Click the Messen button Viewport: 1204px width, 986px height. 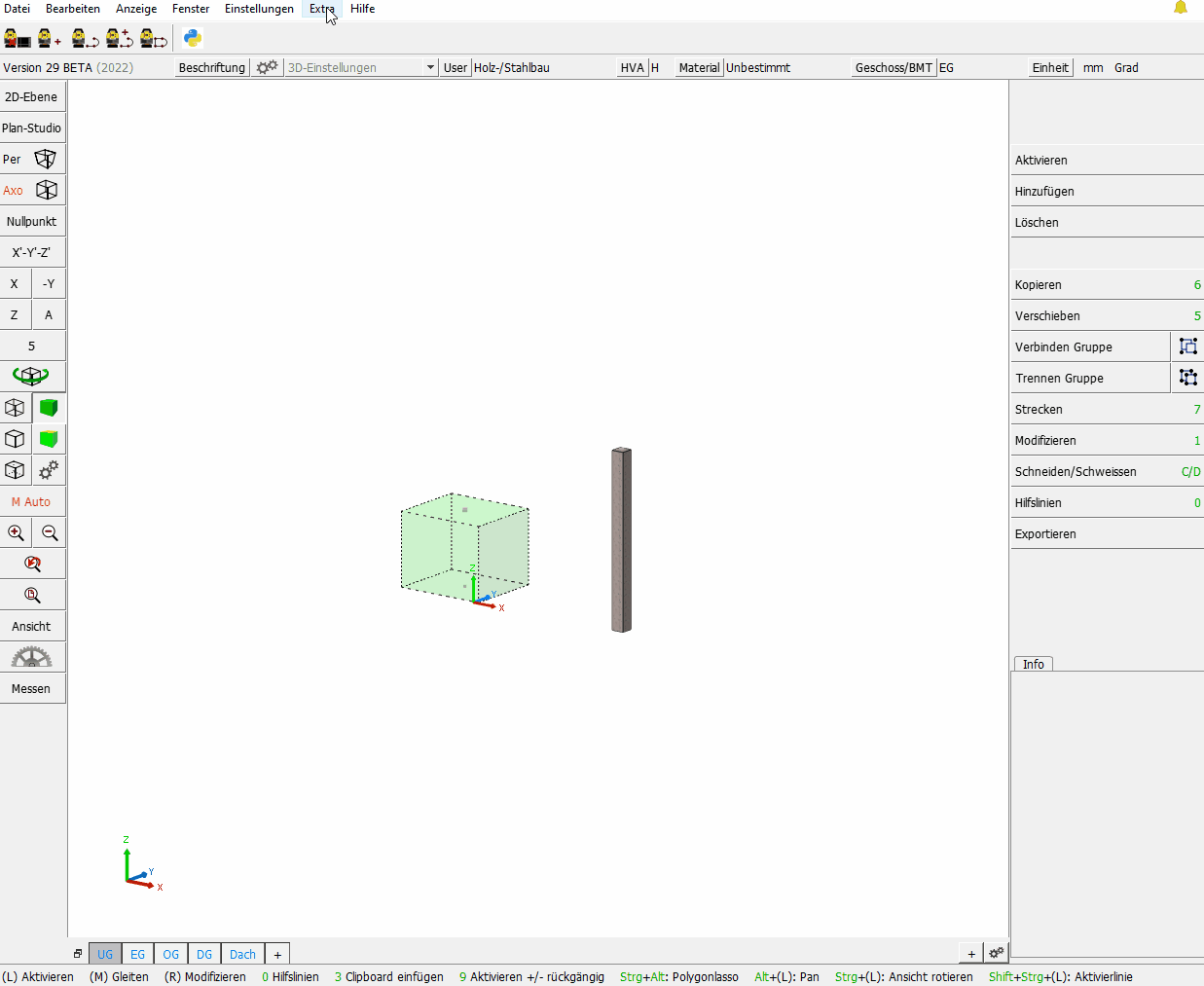point(31,688)
